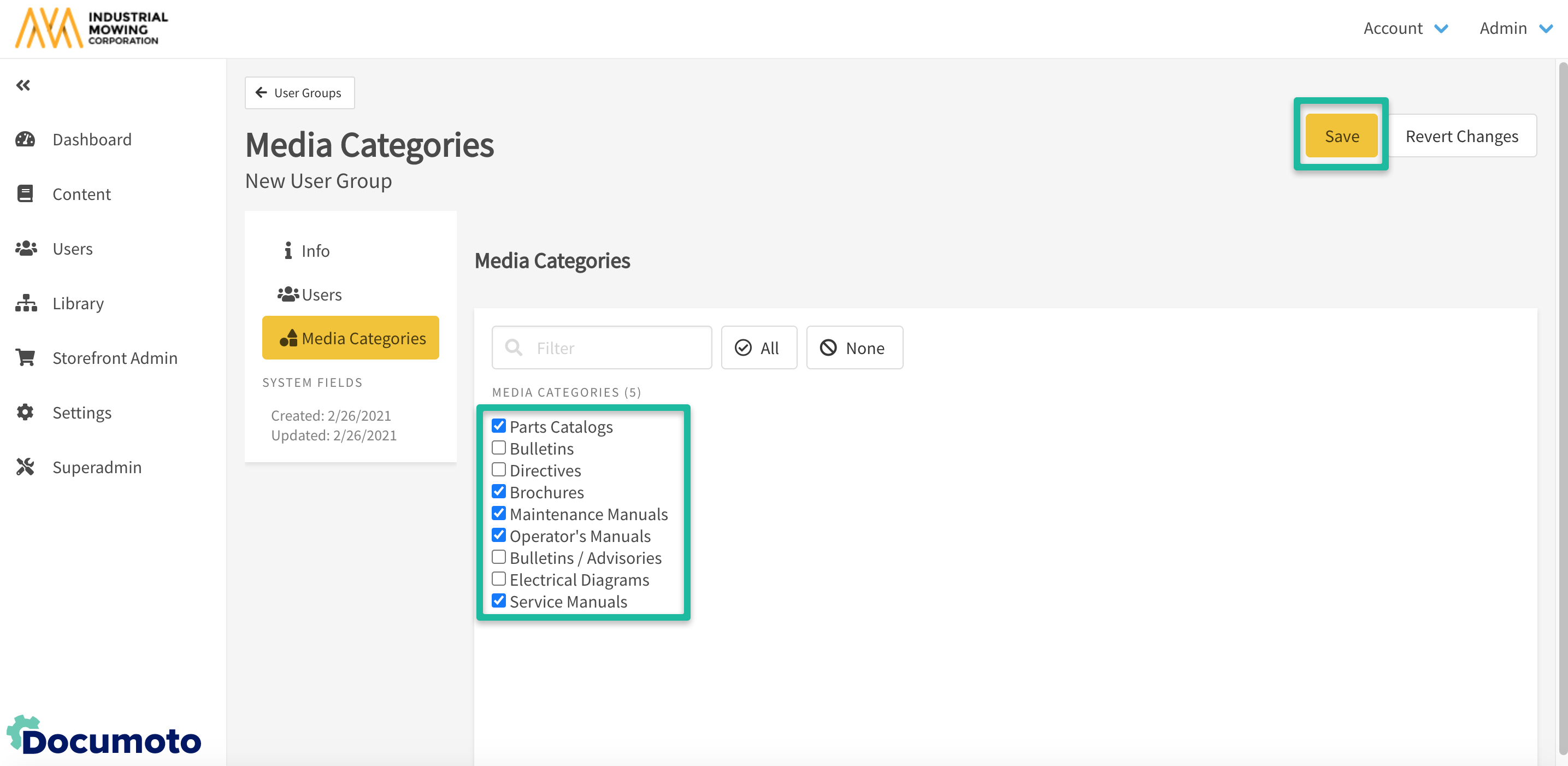This screenshot has width=1568, height=766.
Task: Click the Documoto logo
Action: click(x=104, y=737)
